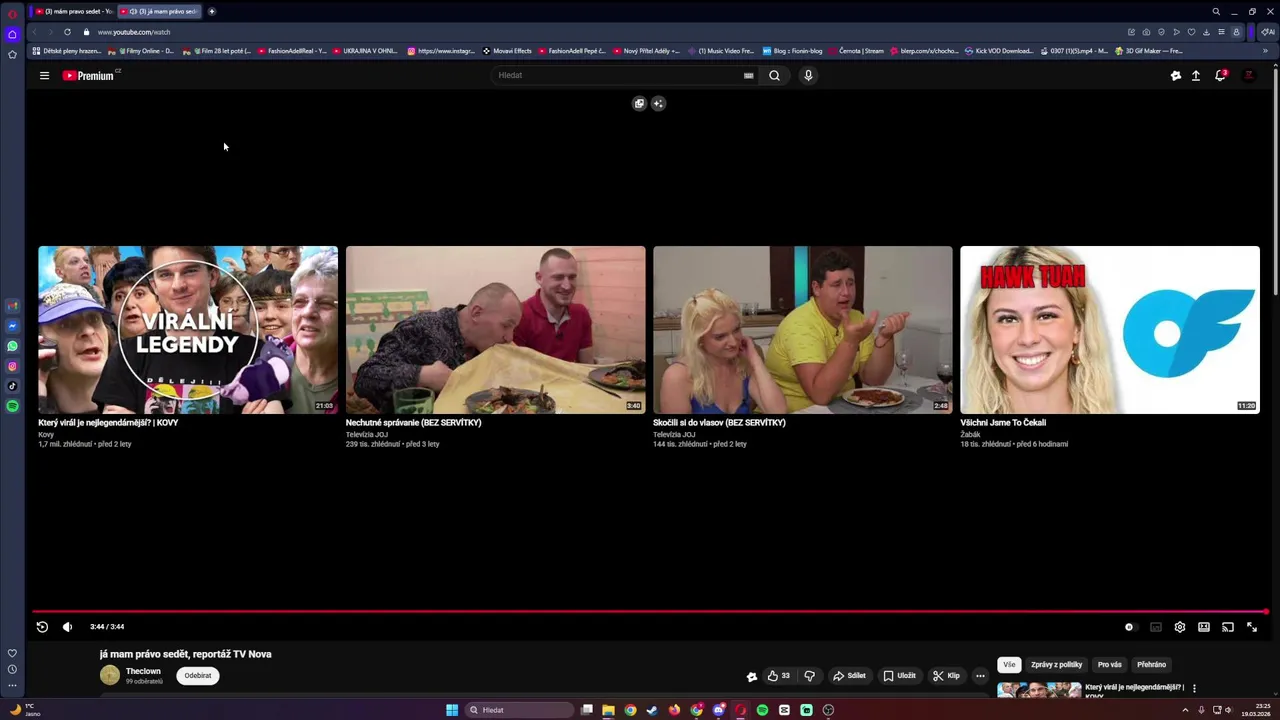Image resolution: width=1280 pixels, height=720 pixels.
Task: Open a new browser tab with the plus button
Action: pos(211,11)
